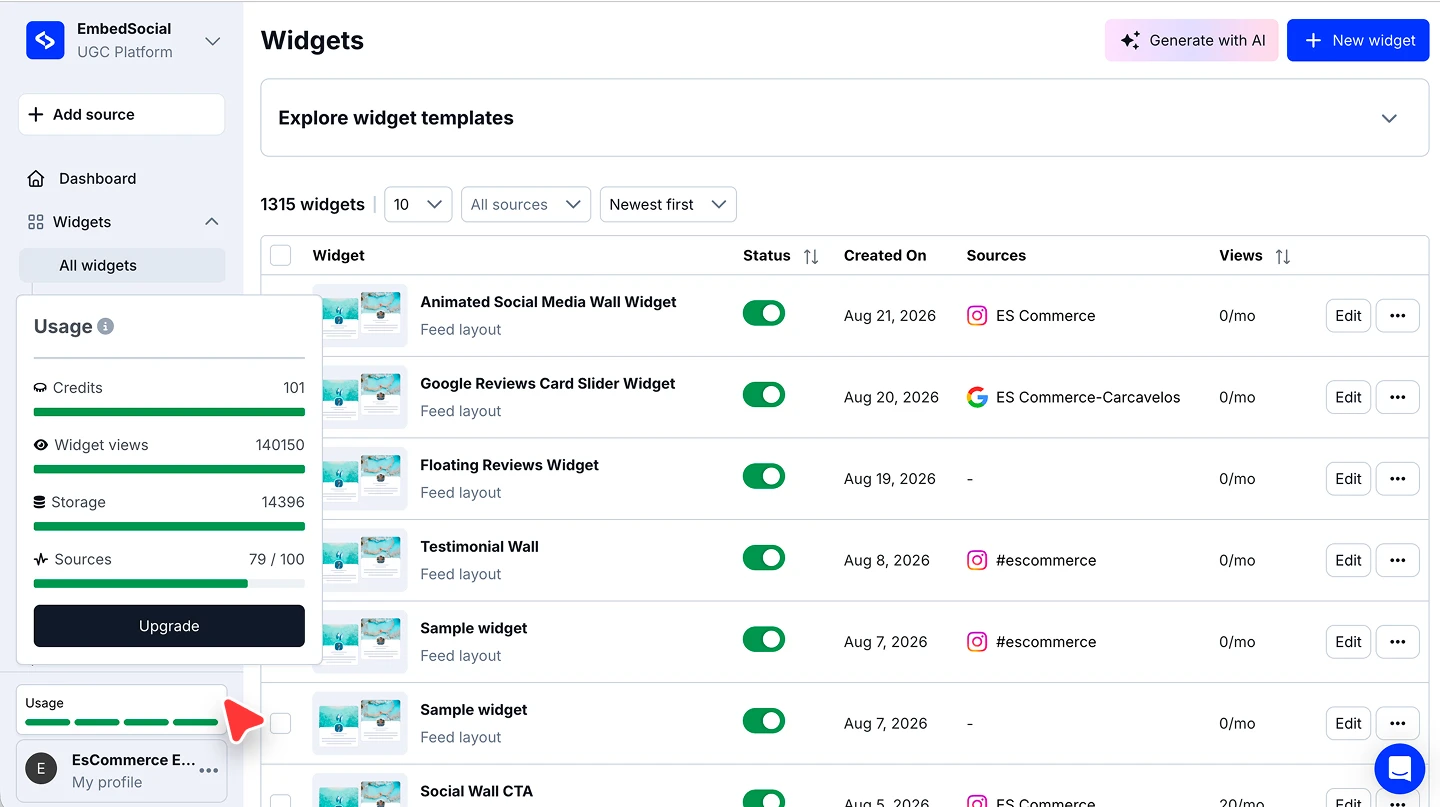Click the Widget views eye icon
This screenshot has height=807, width=1440.
[x=41, y=445]
